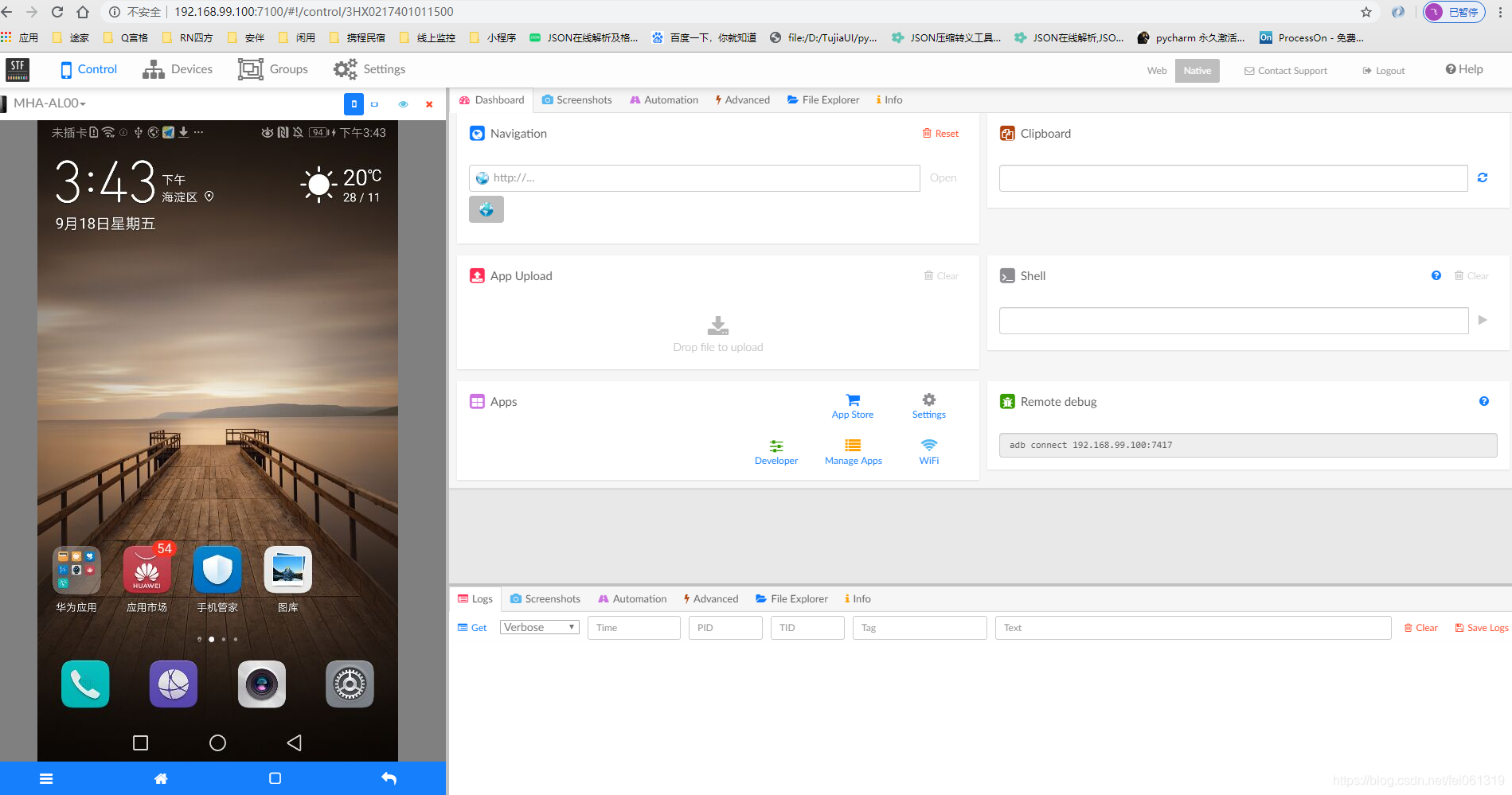Switch screen rendering from Native to Web
Viewport: 1512px width, 795px height.
1156,70
